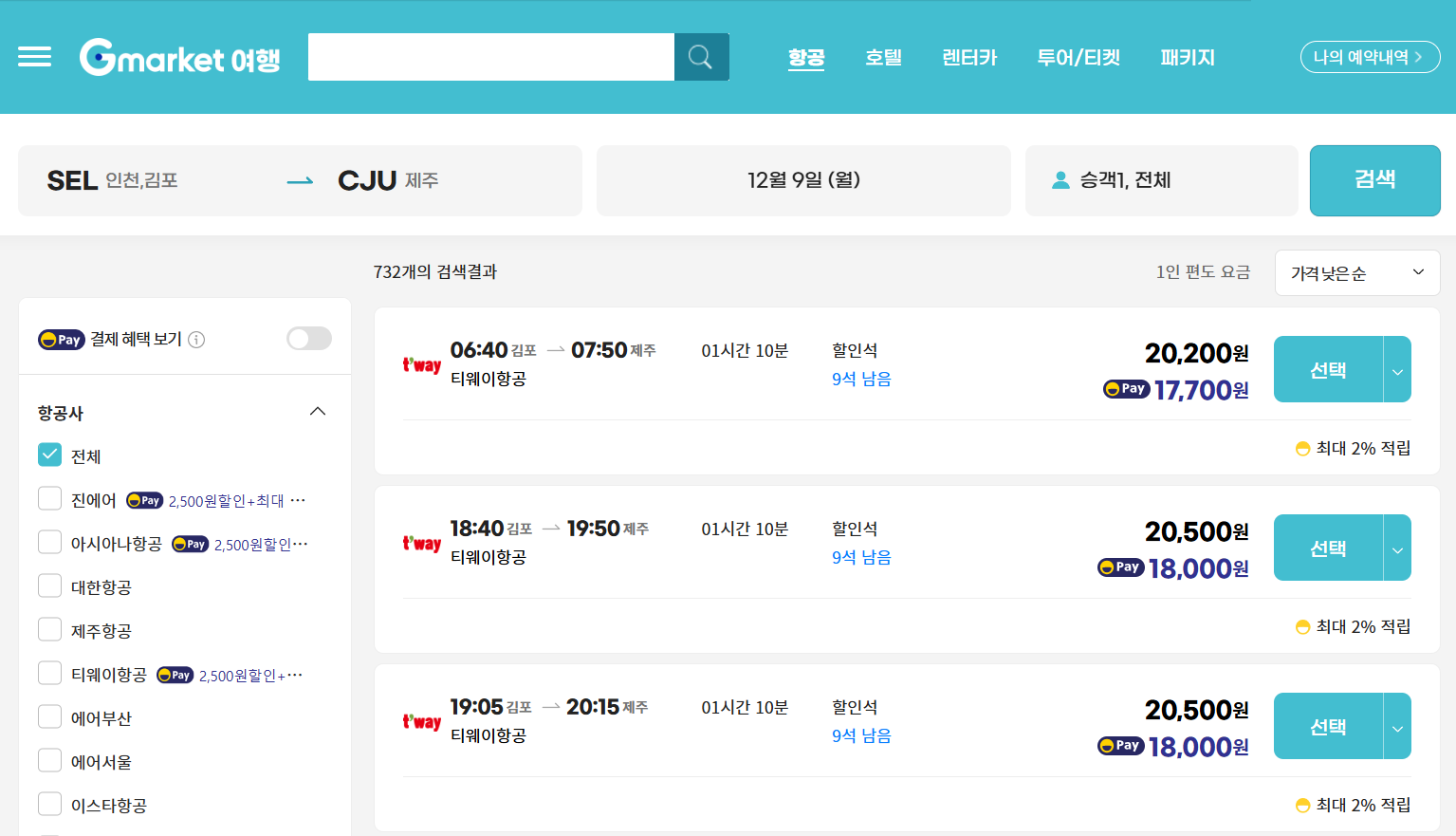Click the 검색 button

[x=1374, y=180]
